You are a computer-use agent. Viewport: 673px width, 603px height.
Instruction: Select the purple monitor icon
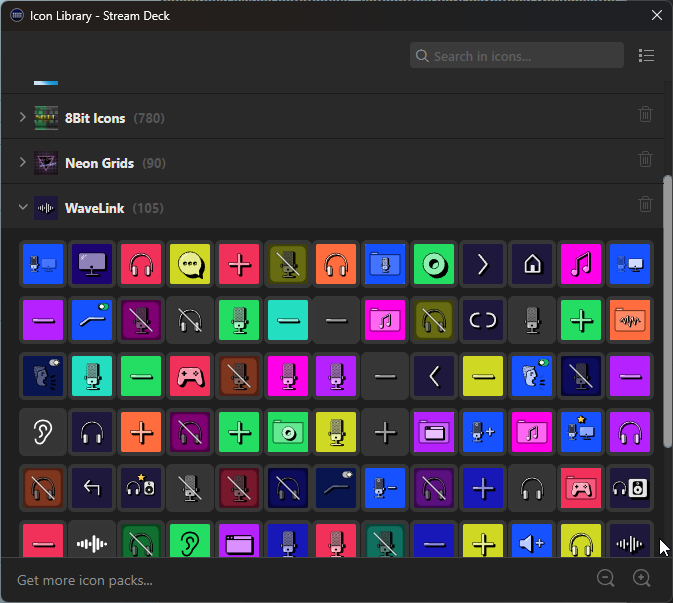pos(92,264)
